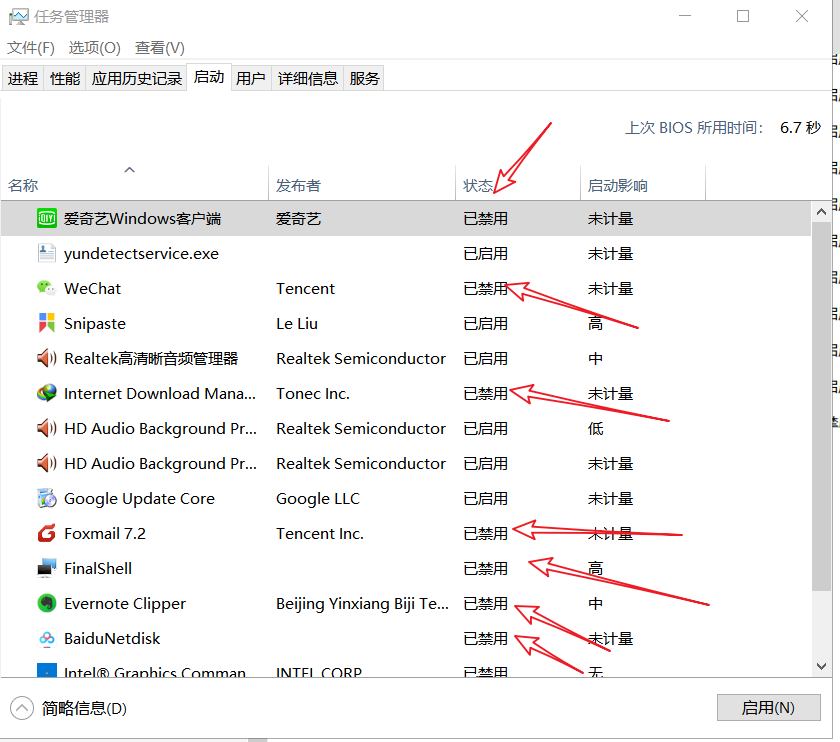The image size is (840, 742).
Task: Open the 文件(F) menu
Action: pos(31,48)
